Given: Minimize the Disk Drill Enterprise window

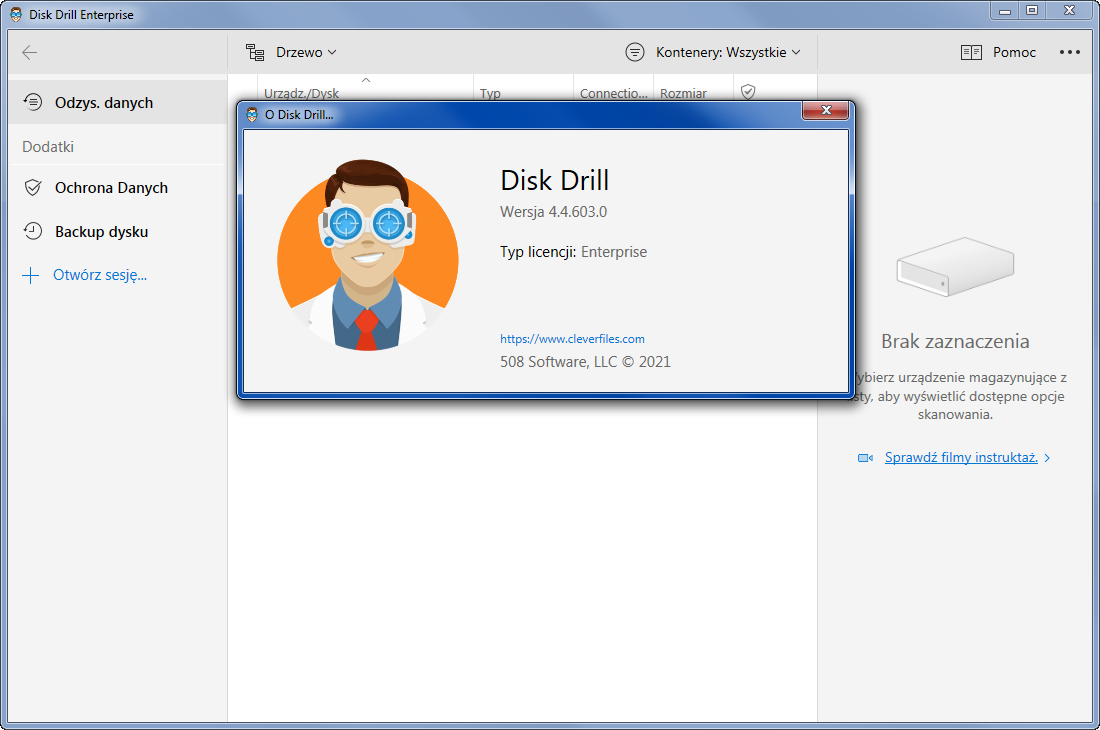Looking at the screenshot, I should coord(1005,11).
